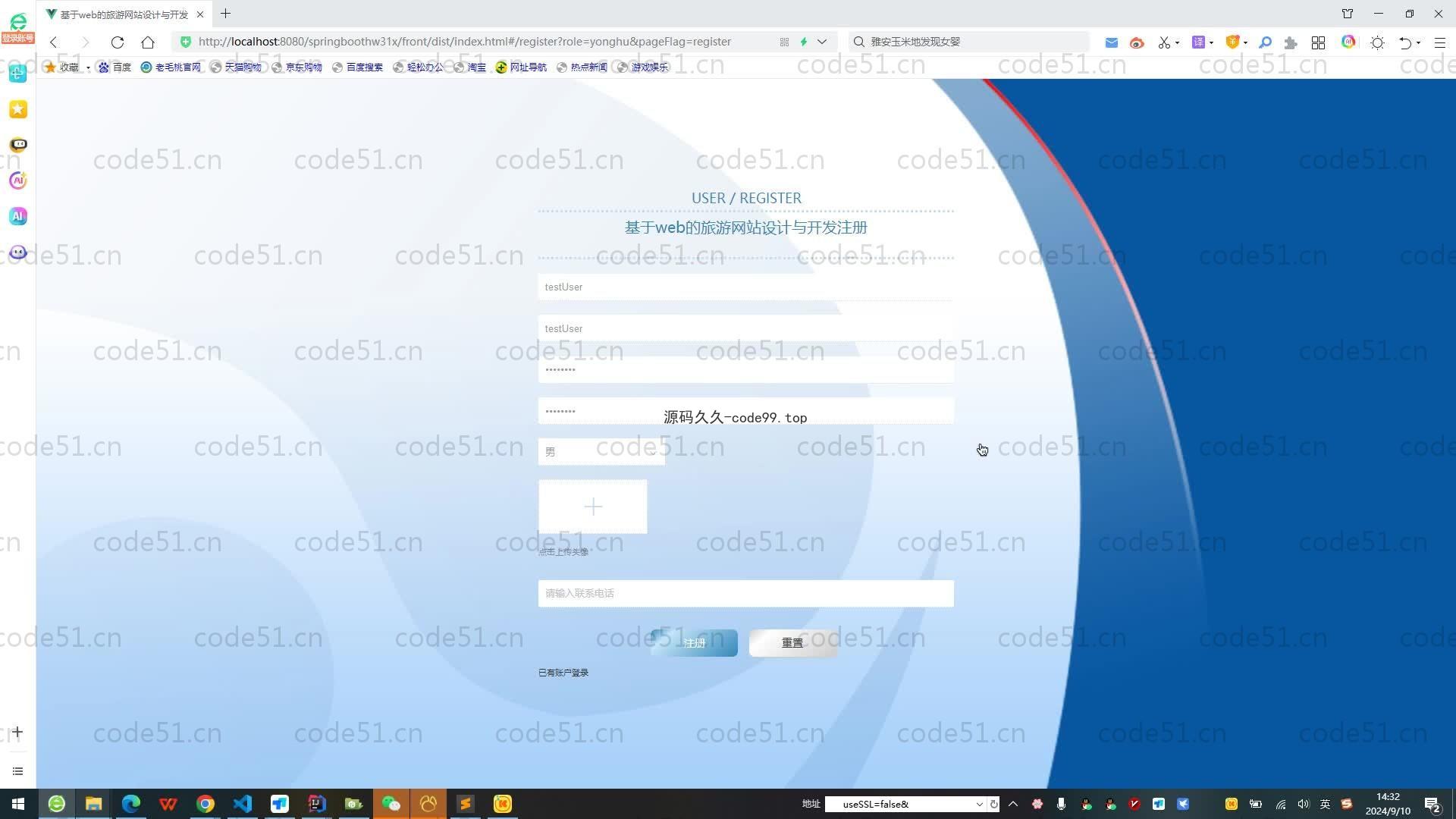This screenshot has height=819, width=1456.
Task: Click the undo closed tab icon
Action: pyautogui.click(x=1404, y=42)
